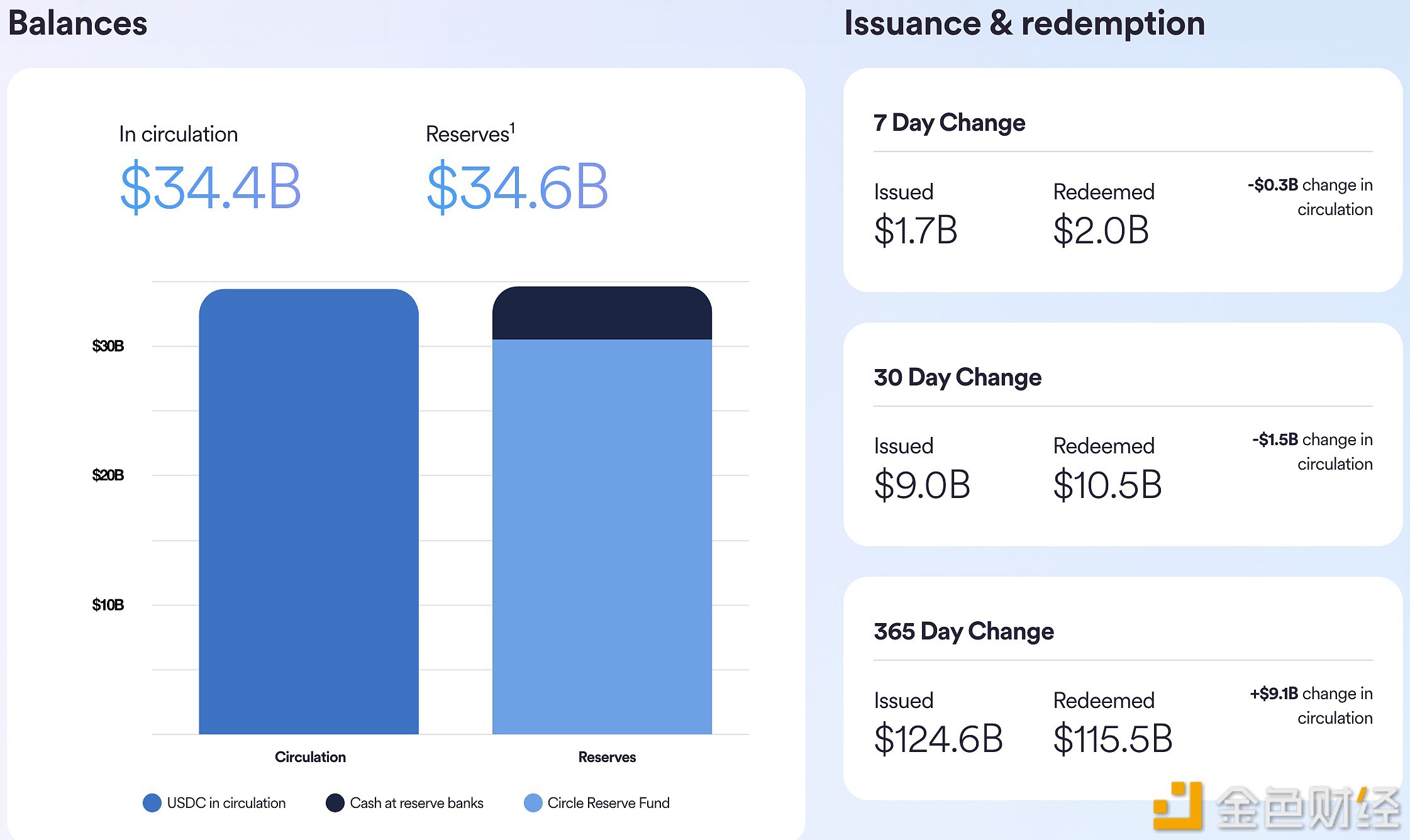Click the 'Reserves' x-axis label under the bar
The height and width of the screenshot is (840, 1410).
(x=607, y=757)
